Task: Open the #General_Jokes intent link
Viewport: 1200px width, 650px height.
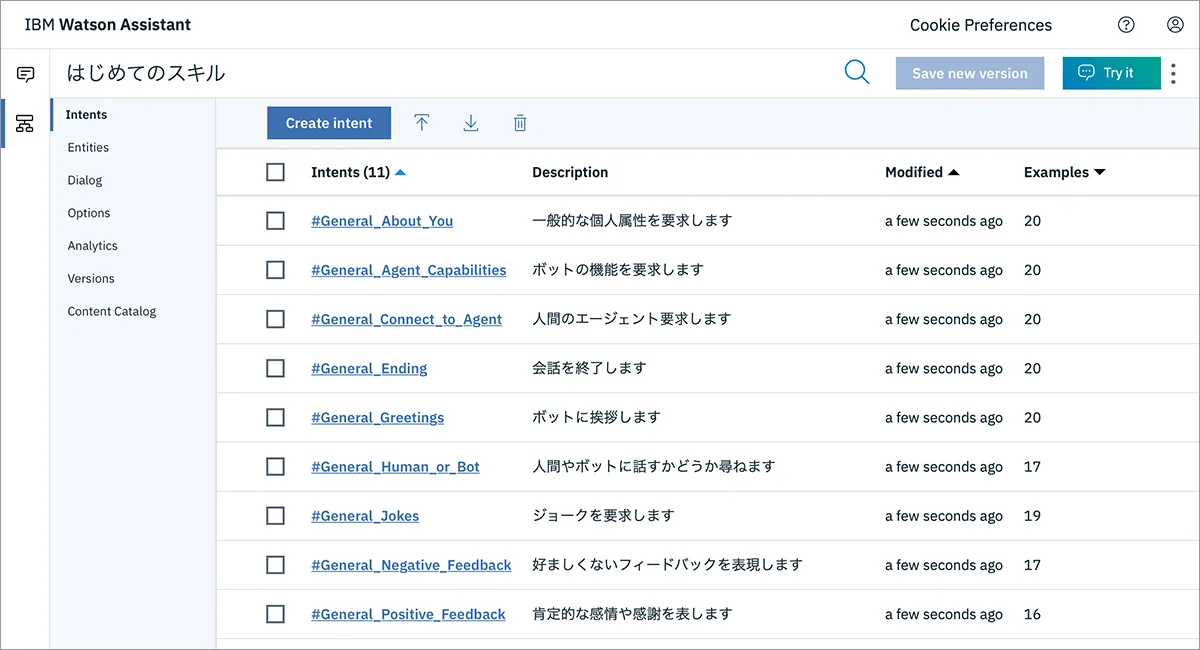Action: [x=365, y=516]
